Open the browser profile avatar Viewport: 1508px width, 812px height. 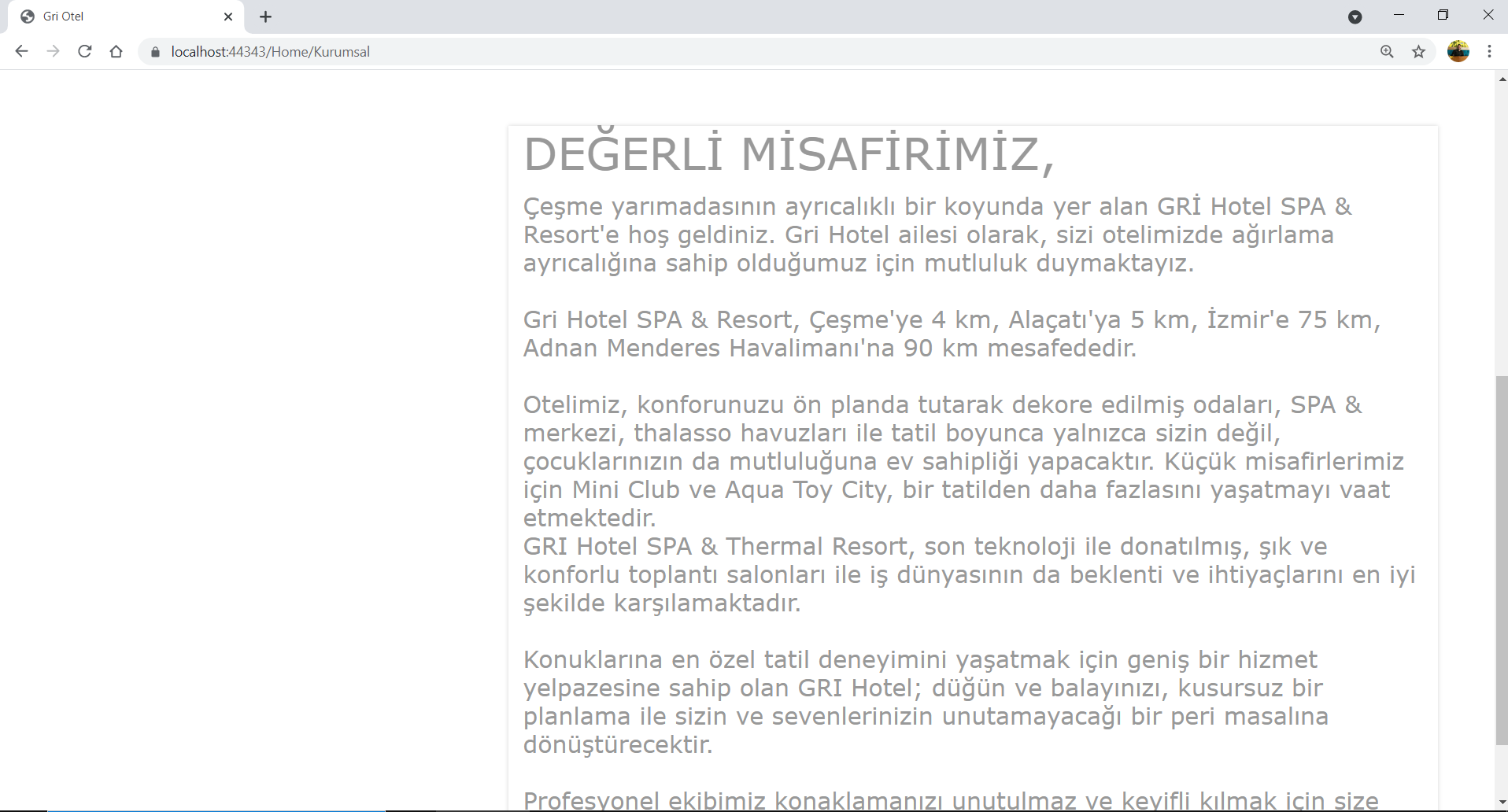click(1459, 51)
